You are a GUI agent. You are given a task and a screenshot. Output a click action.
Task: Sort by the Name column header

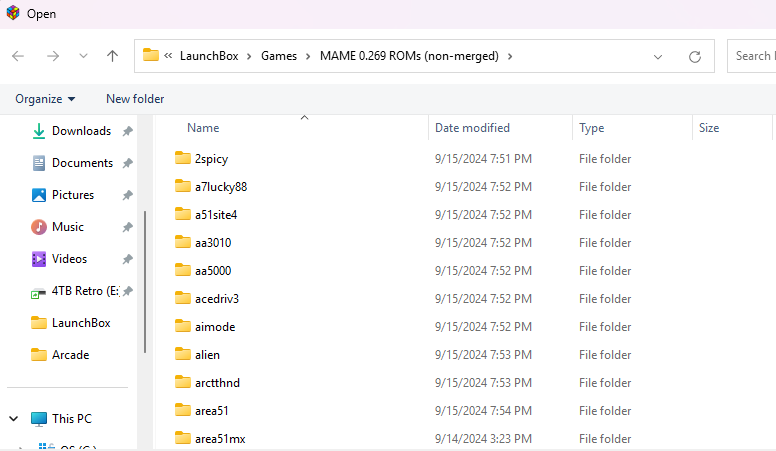(x=203, y=128)
